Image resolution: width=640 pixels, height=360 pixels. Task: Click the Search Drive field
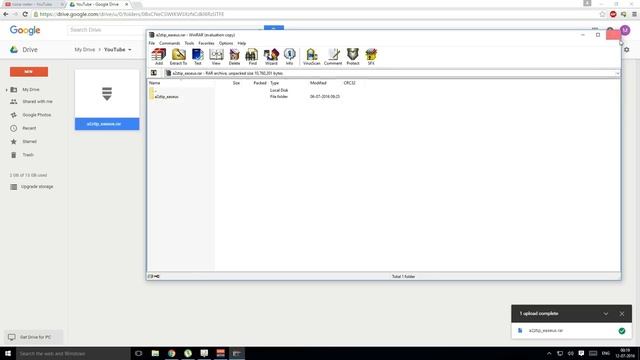163,30
